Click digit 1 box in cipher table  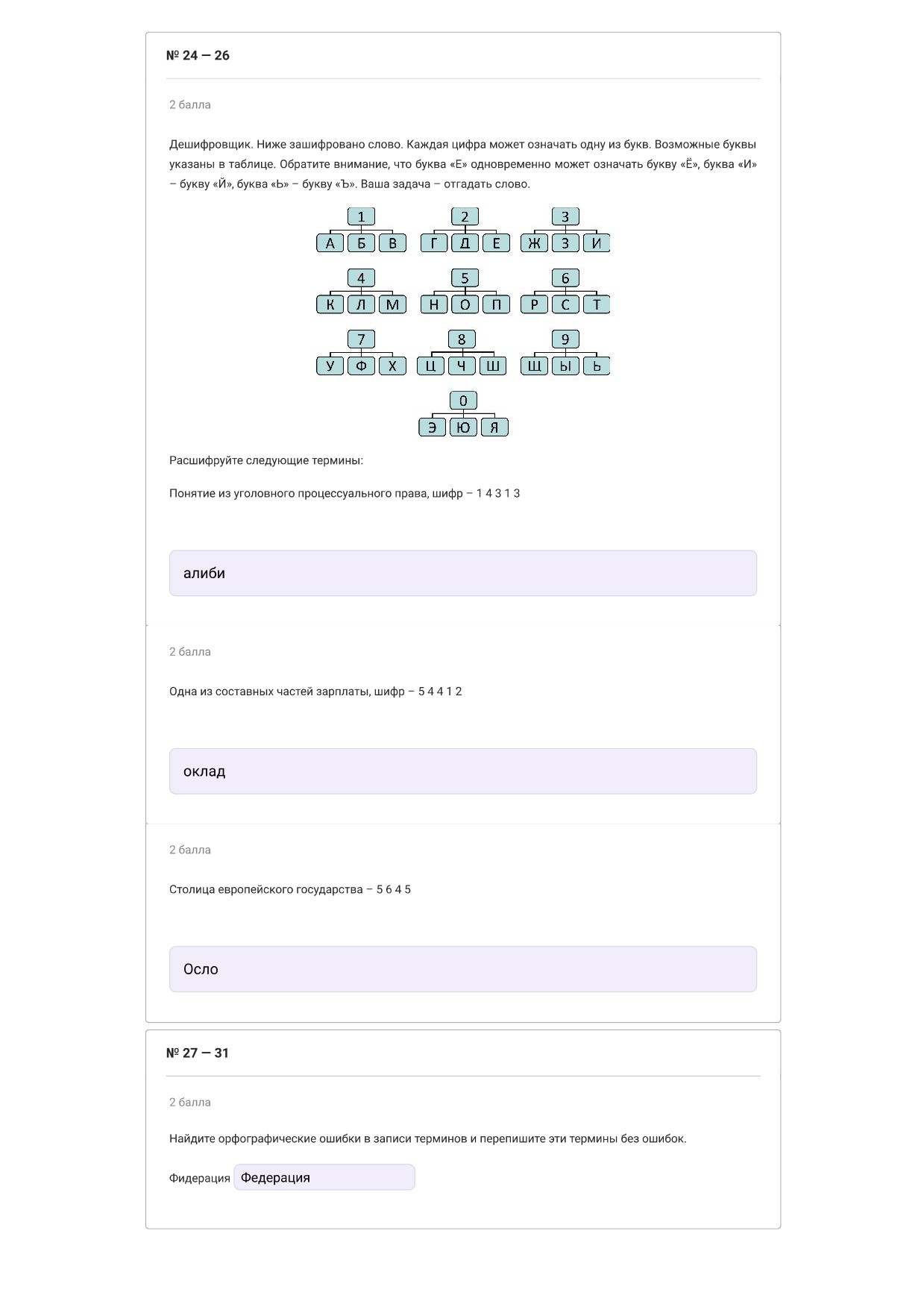point(361,216)
